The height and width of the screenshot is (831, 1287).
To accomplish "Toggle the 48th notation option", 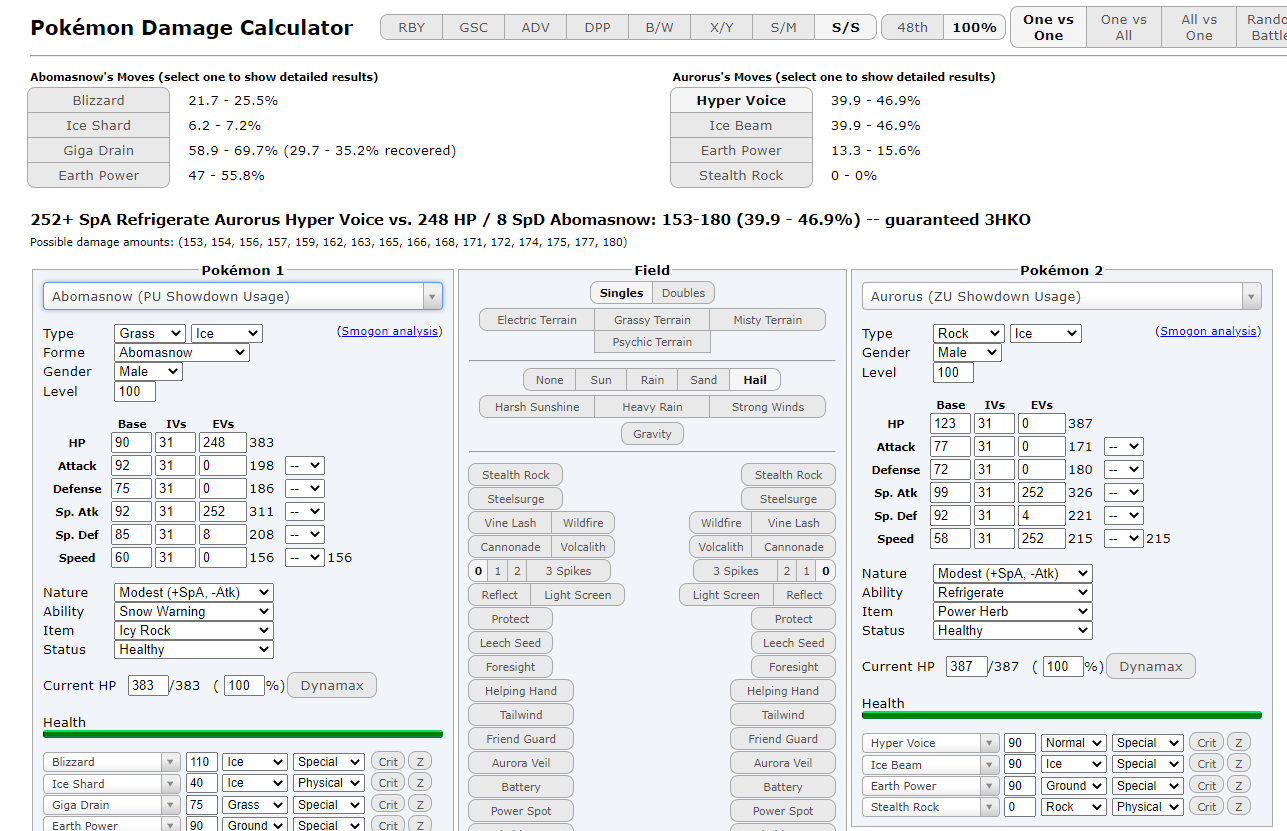I will [912, 27].
